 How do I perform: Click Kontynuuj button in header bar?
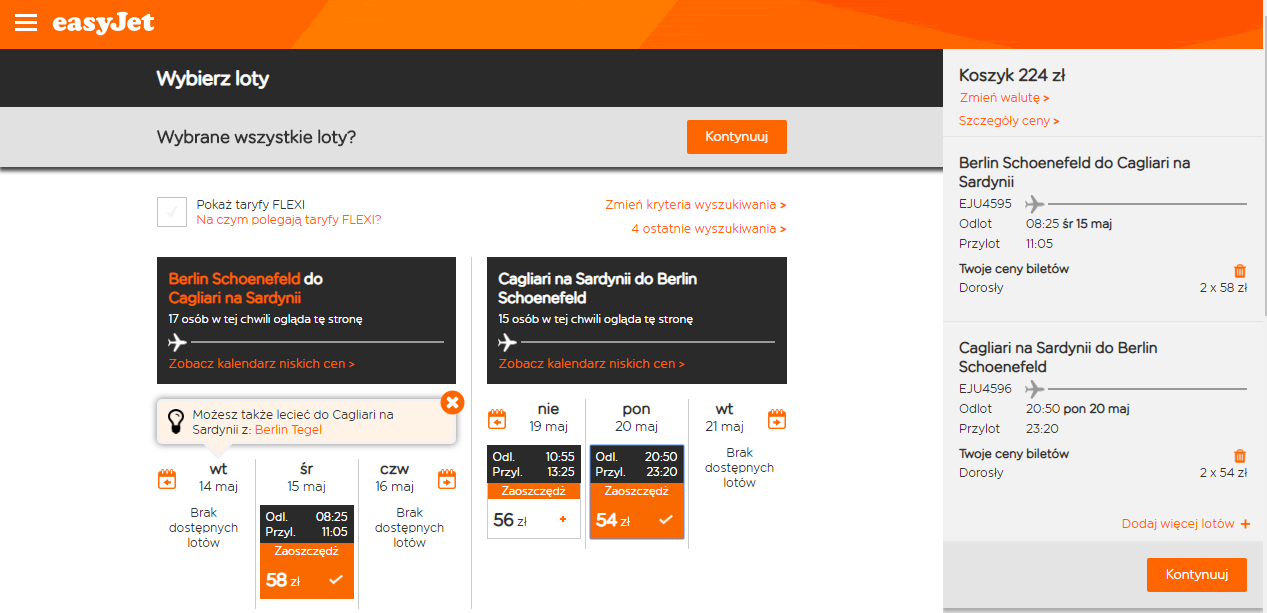[737, 137]
